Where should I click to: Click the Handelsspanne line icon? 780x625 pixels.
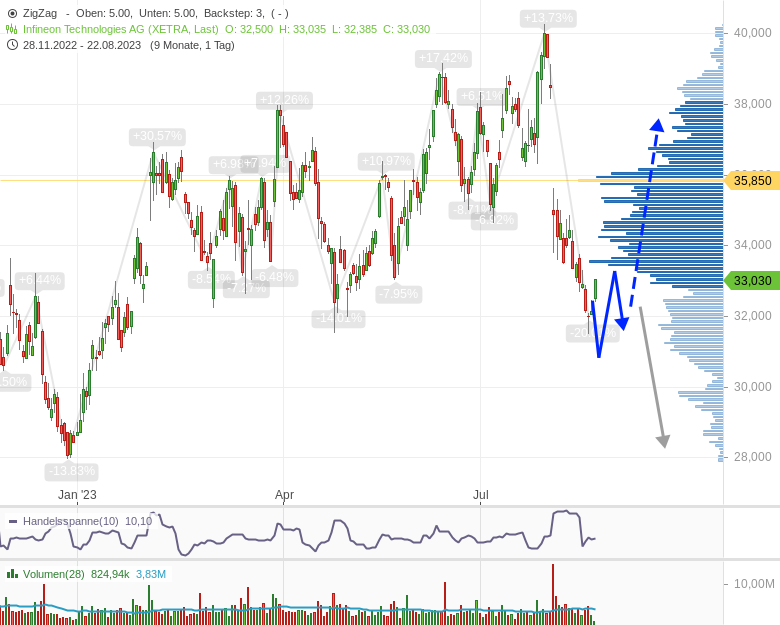click(12, 521)
